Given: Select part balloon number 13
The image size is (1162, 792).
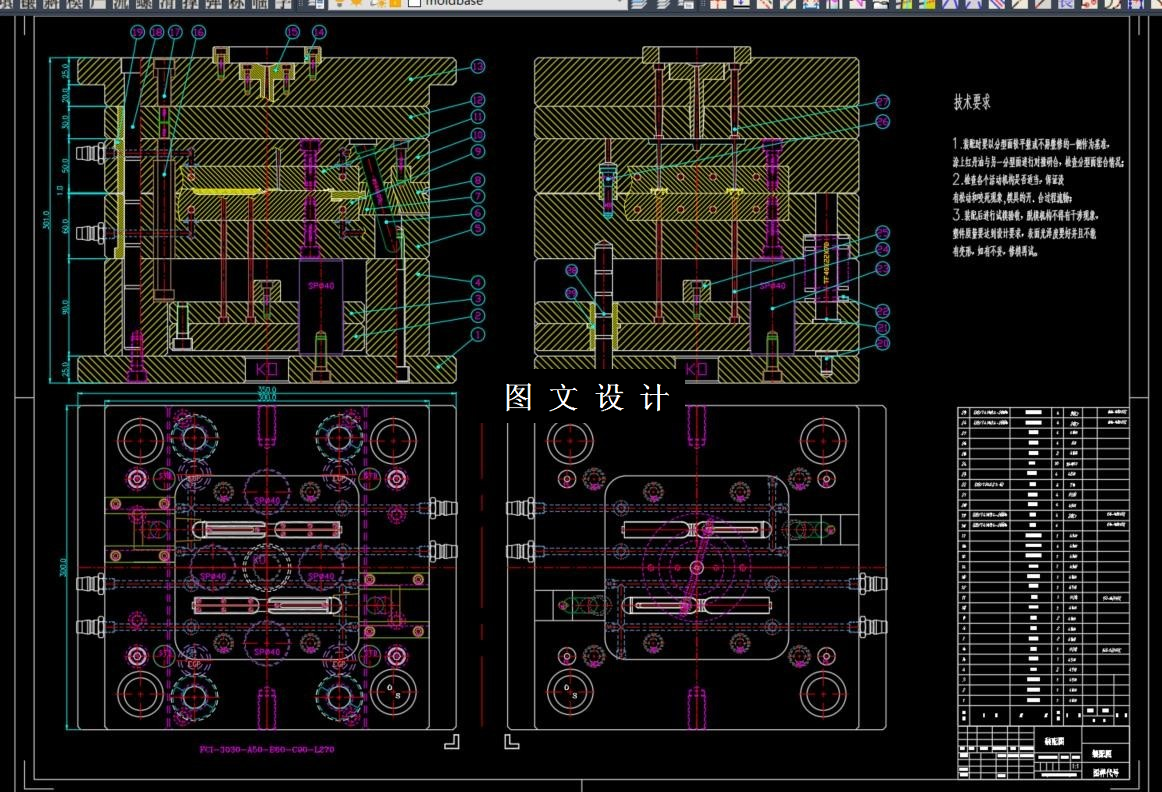Looking at the screenshot, I should (x=477, y=67).
